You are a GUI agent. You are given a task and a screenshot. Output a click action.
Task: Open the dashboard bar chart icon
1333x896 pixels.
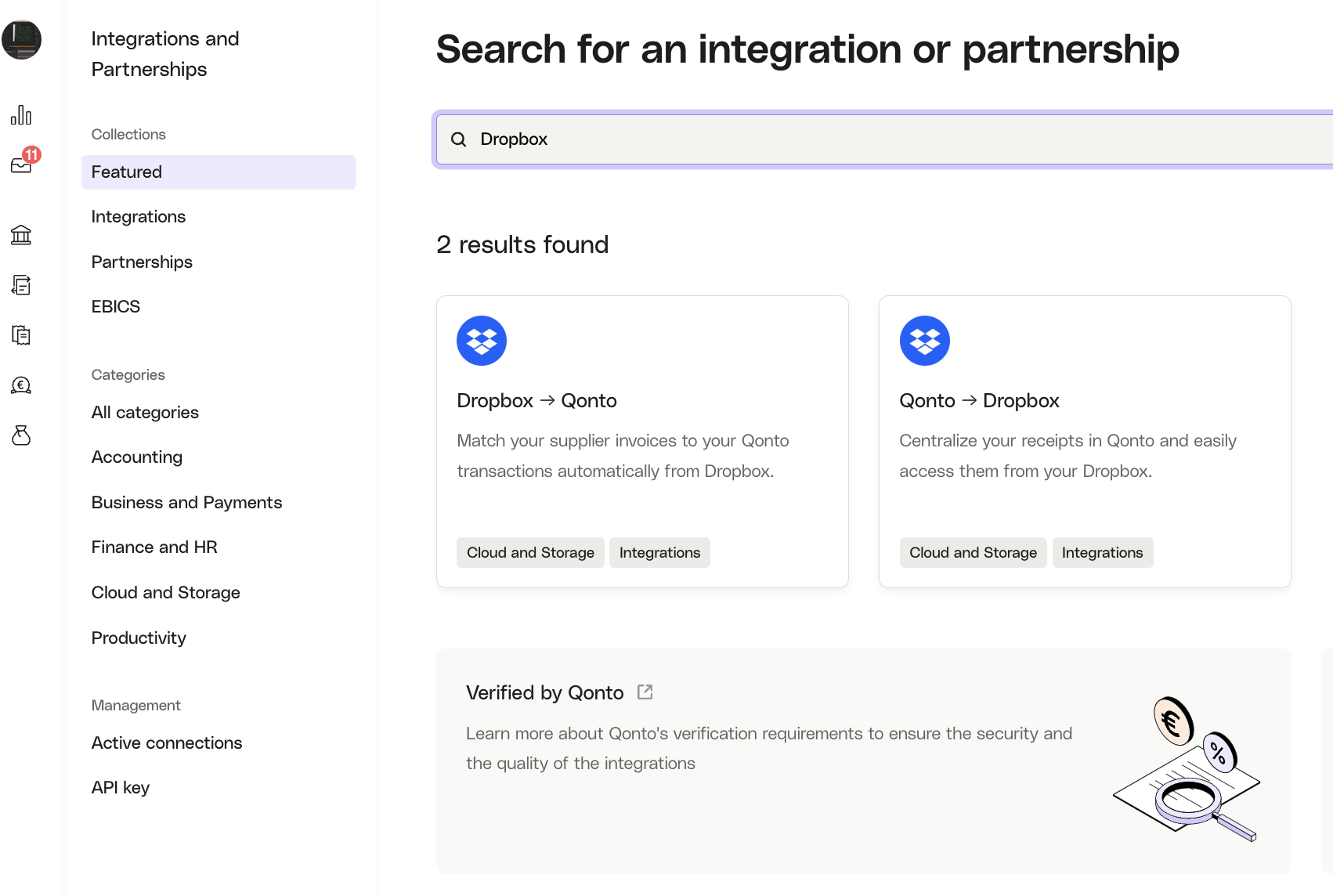coord(21,115)
